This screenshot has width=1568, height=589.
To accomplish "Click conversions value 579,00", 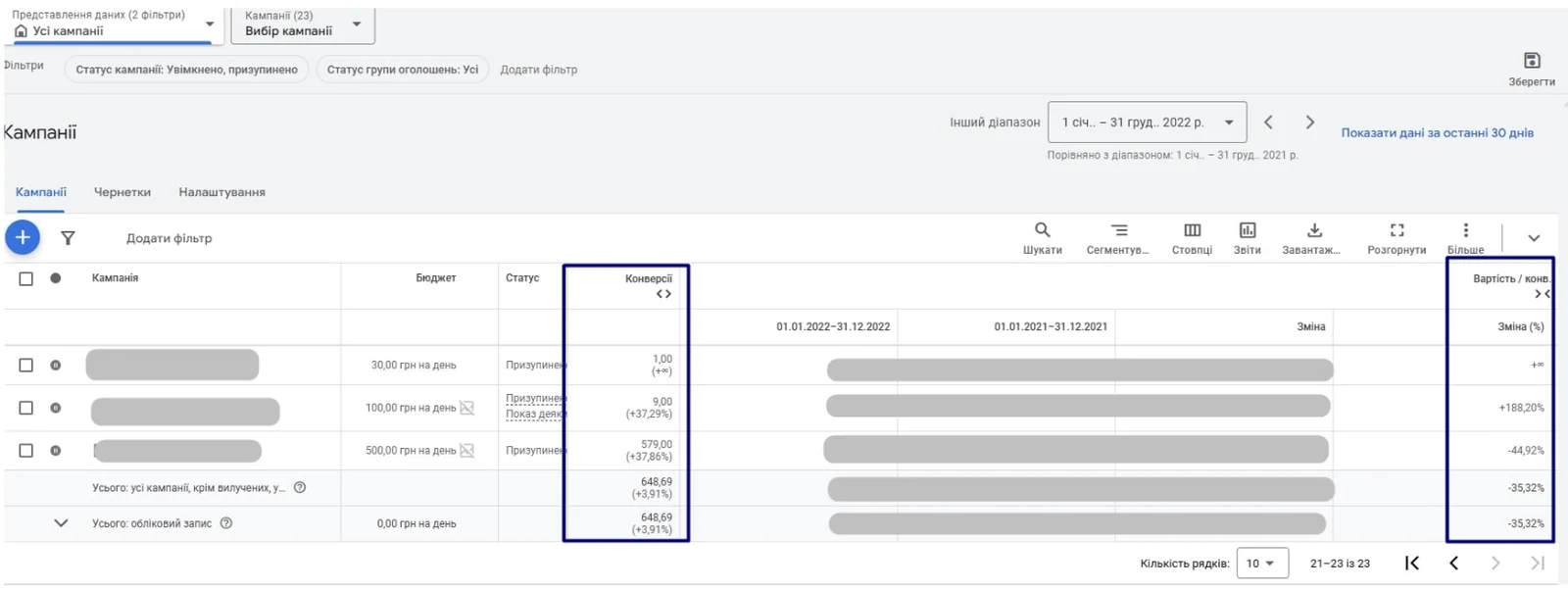I will pyautogui.click(x=657, y=444).
